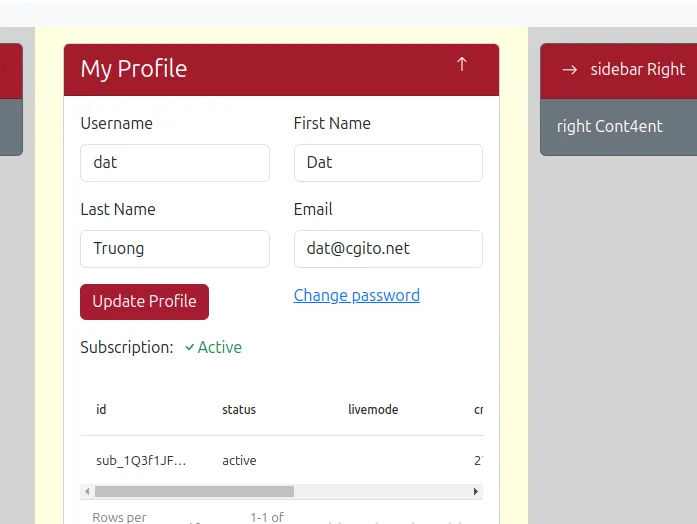The height and width of the screenshot is (524, 697).
Task: Sort table by status column header
Action: click(x=239, y=410)
